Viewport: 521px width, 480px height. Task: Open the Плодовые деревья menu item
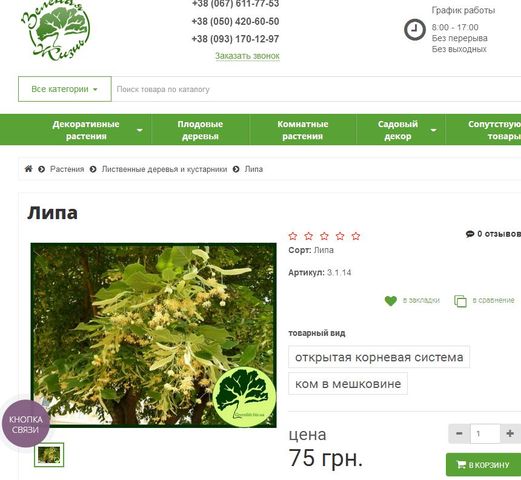(200, 130)
